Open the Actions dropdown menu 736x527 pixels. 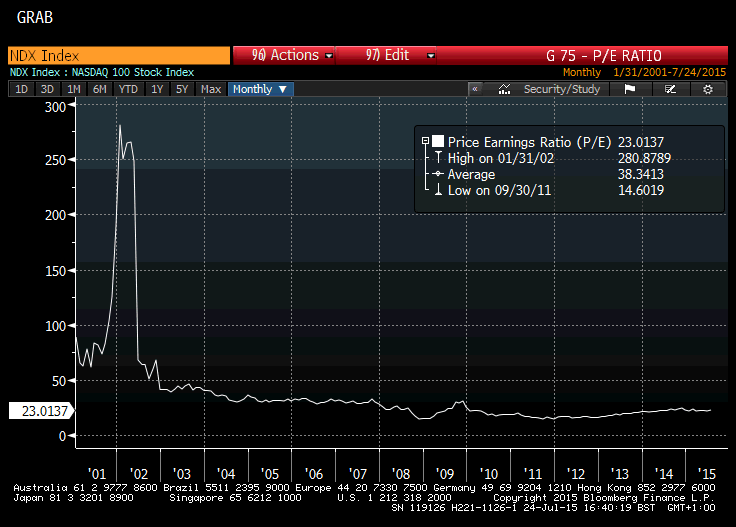[x=285, y=56]
